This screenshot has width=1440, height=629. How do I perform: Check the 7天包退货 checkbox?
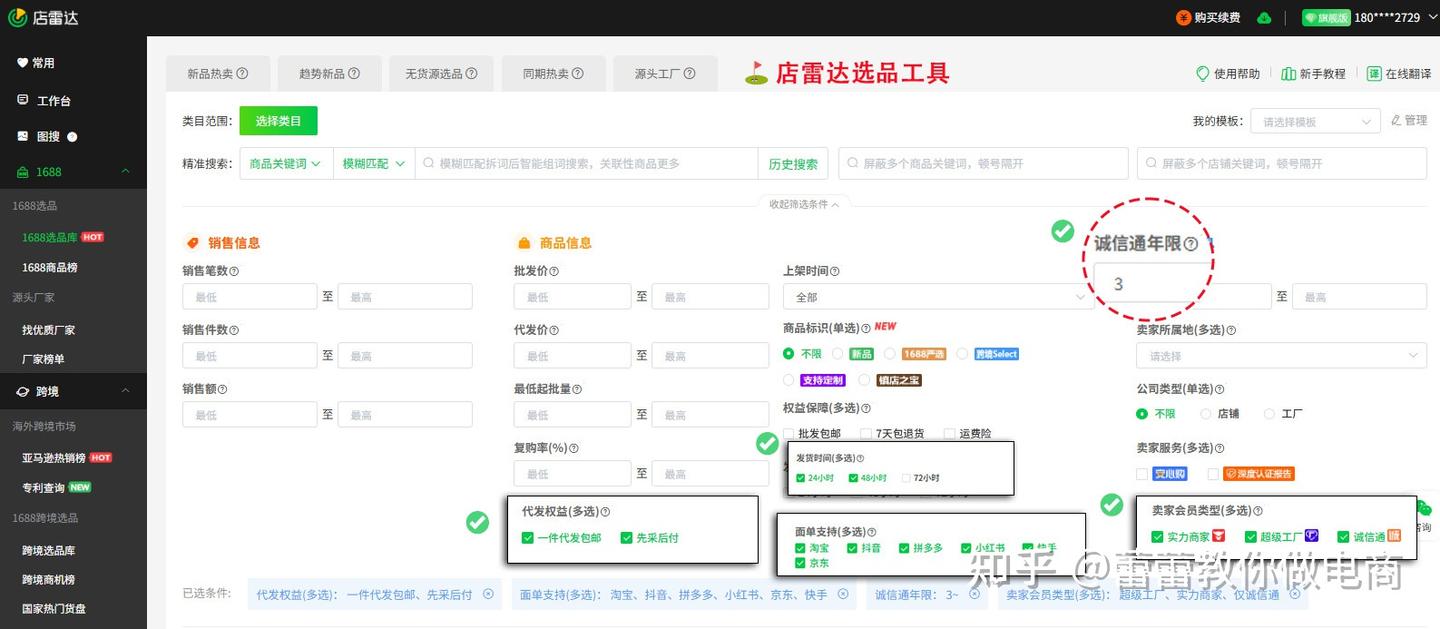point(866,434)
